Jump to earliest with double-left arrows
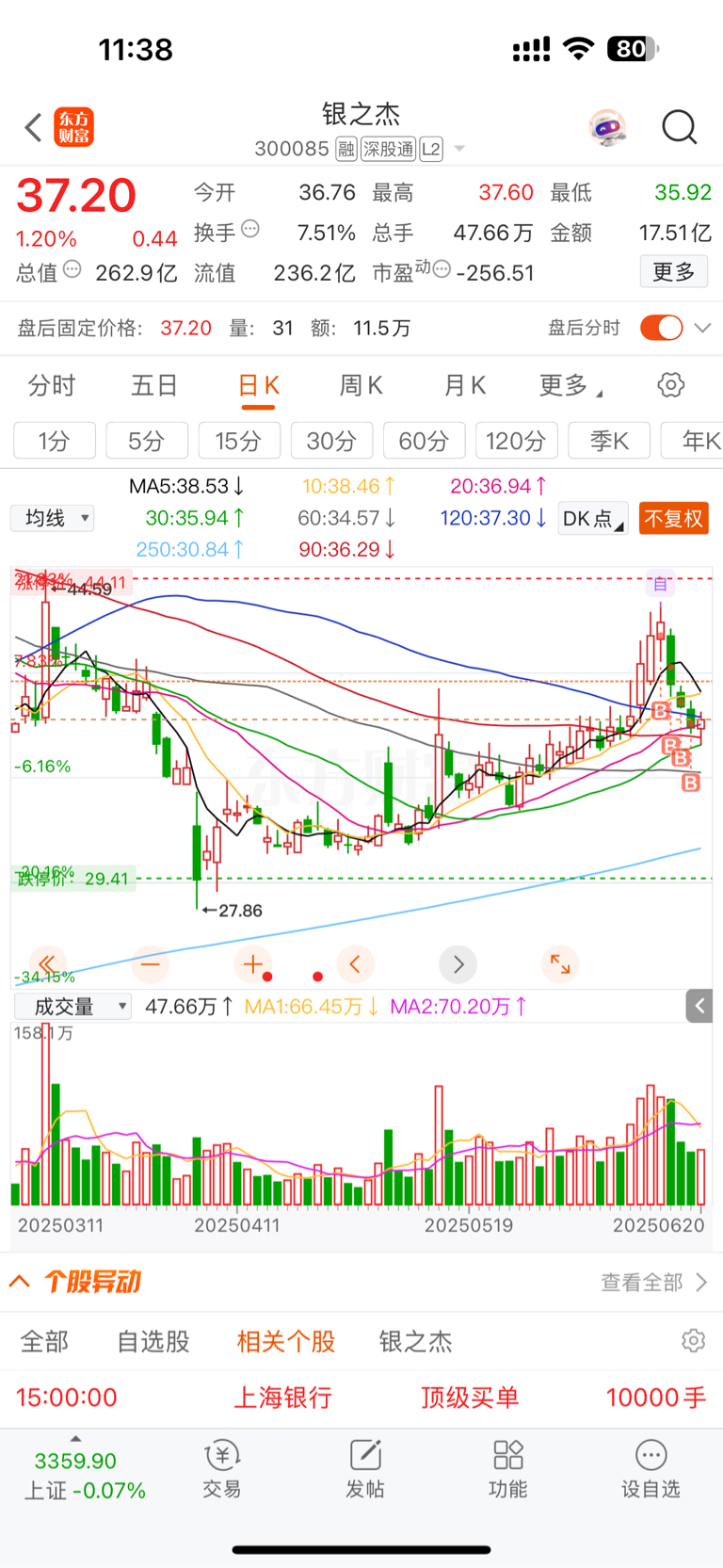Image resolution: width=723 pixels, height=1568 pixels. [x=47, y=964]
